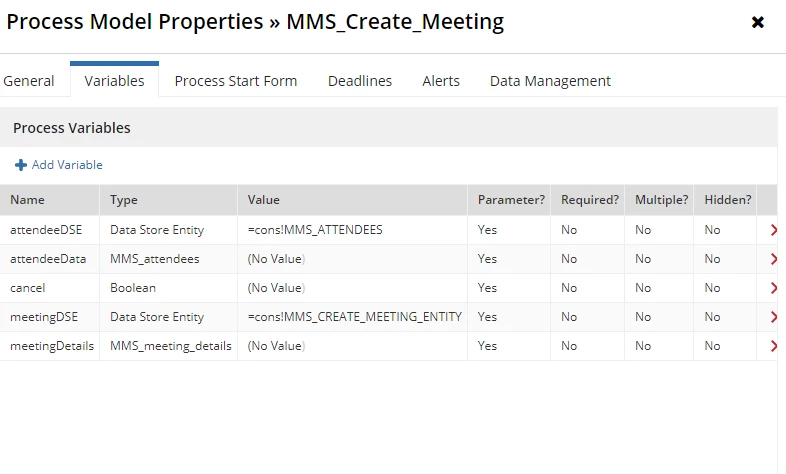Remove the attendeeData variable via red icon
This screenshot has width=786, height=474.
click(774, 259)
